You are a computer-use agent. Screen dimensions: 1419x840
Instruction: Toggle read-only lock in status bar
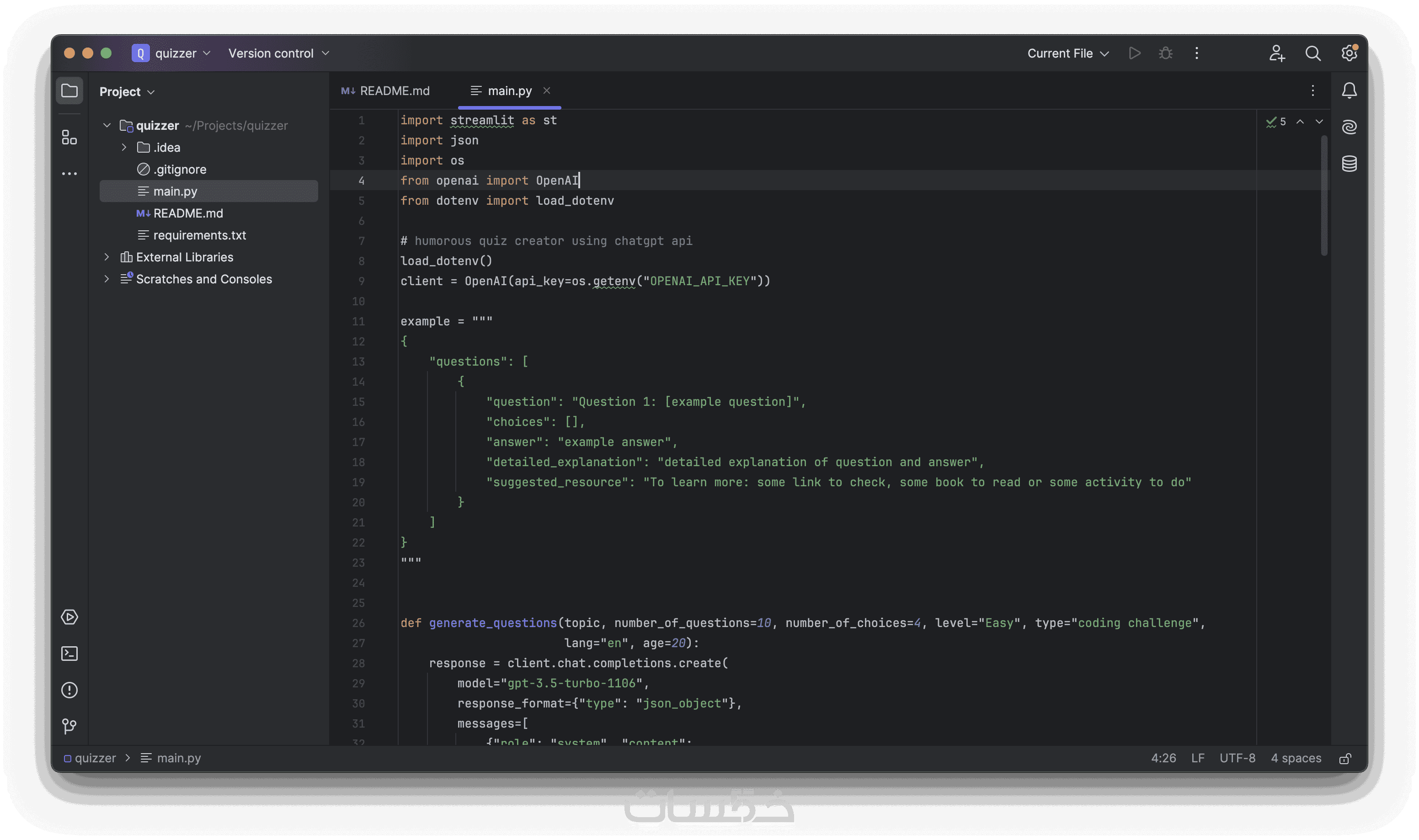(x=1345, y=759)
